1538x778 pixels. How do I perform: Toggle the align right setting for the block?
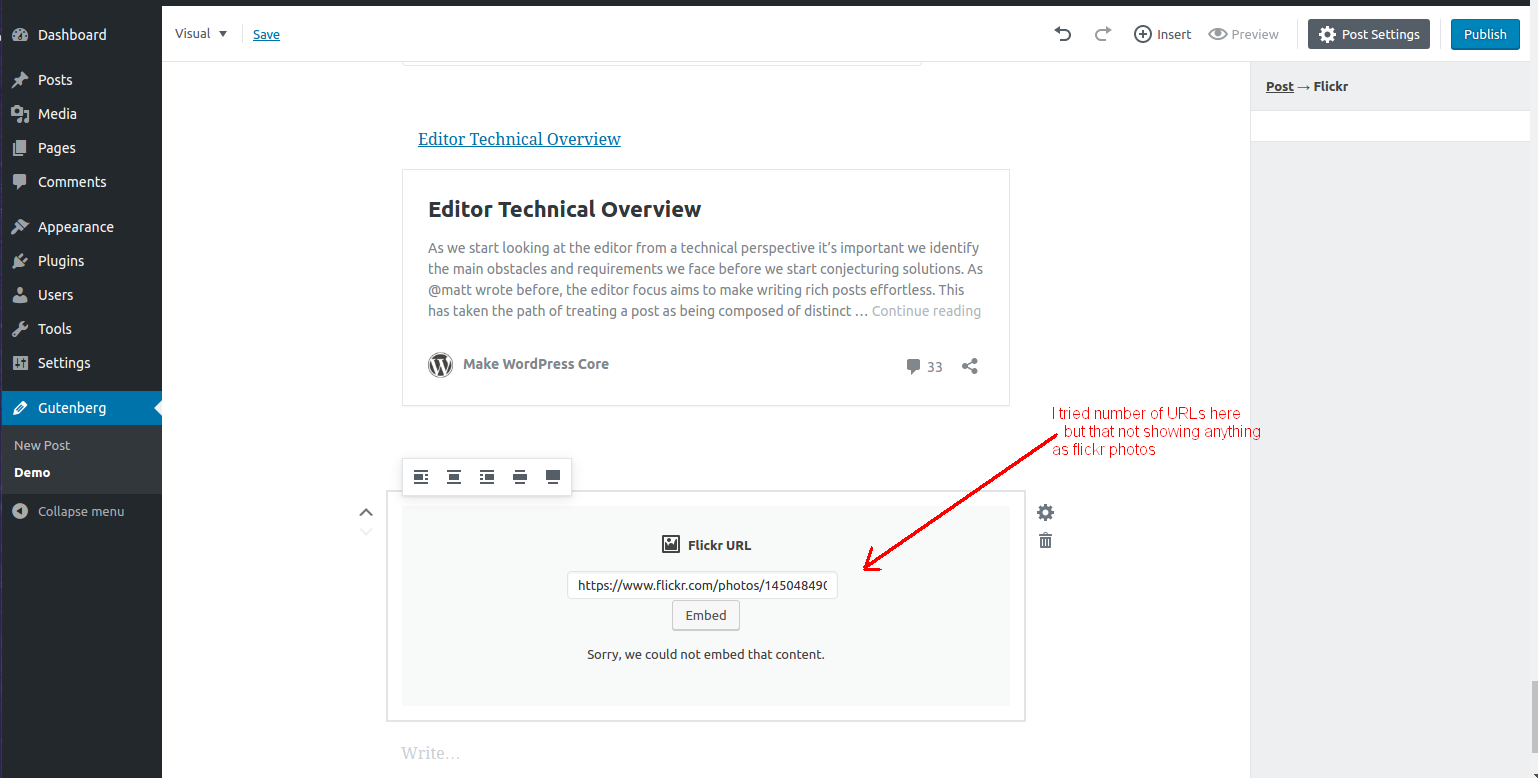[487, 477]
